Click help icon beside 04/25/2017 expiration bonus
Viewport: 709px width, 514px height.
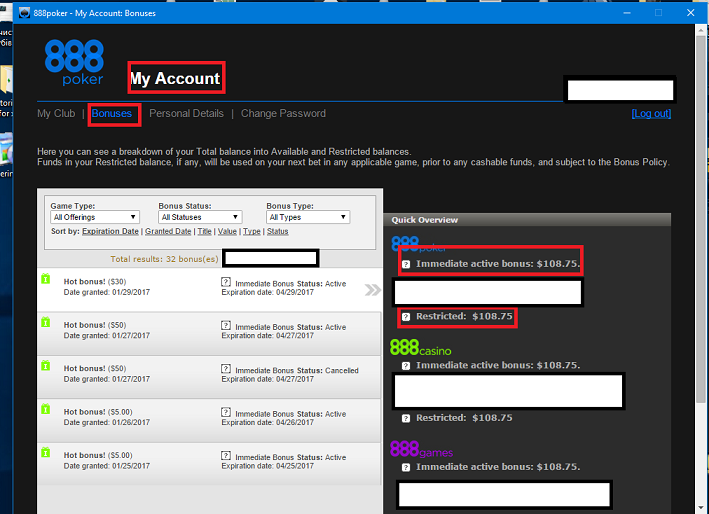[x=226, y=456]
